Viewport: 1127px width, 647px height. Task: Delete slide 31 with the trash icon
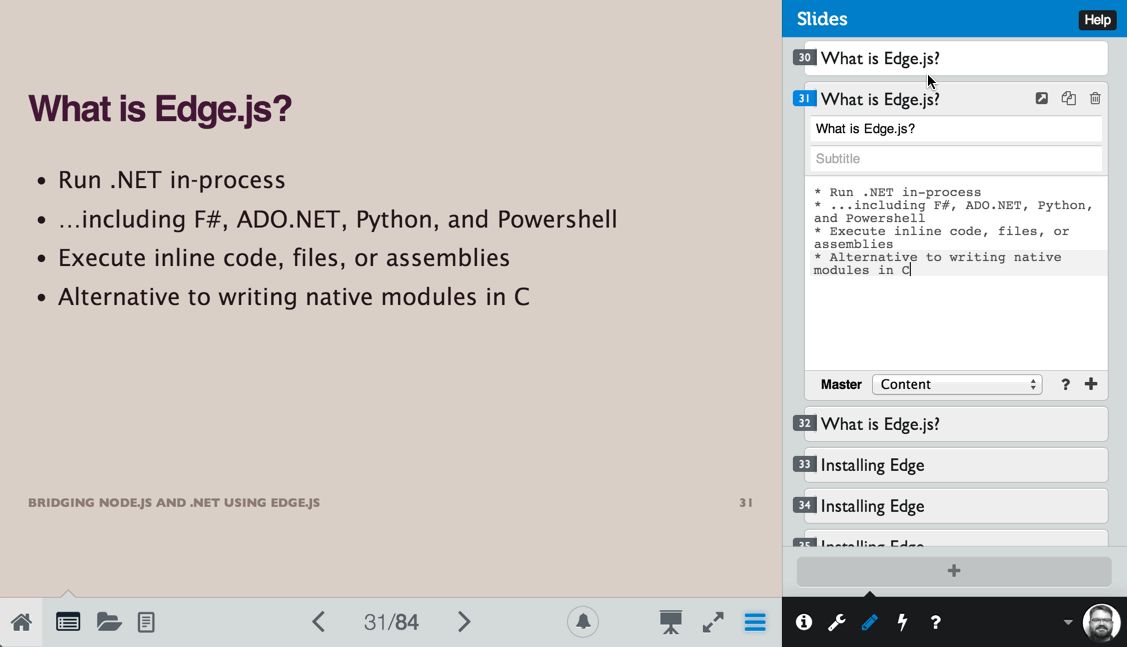coord(1095,98)
